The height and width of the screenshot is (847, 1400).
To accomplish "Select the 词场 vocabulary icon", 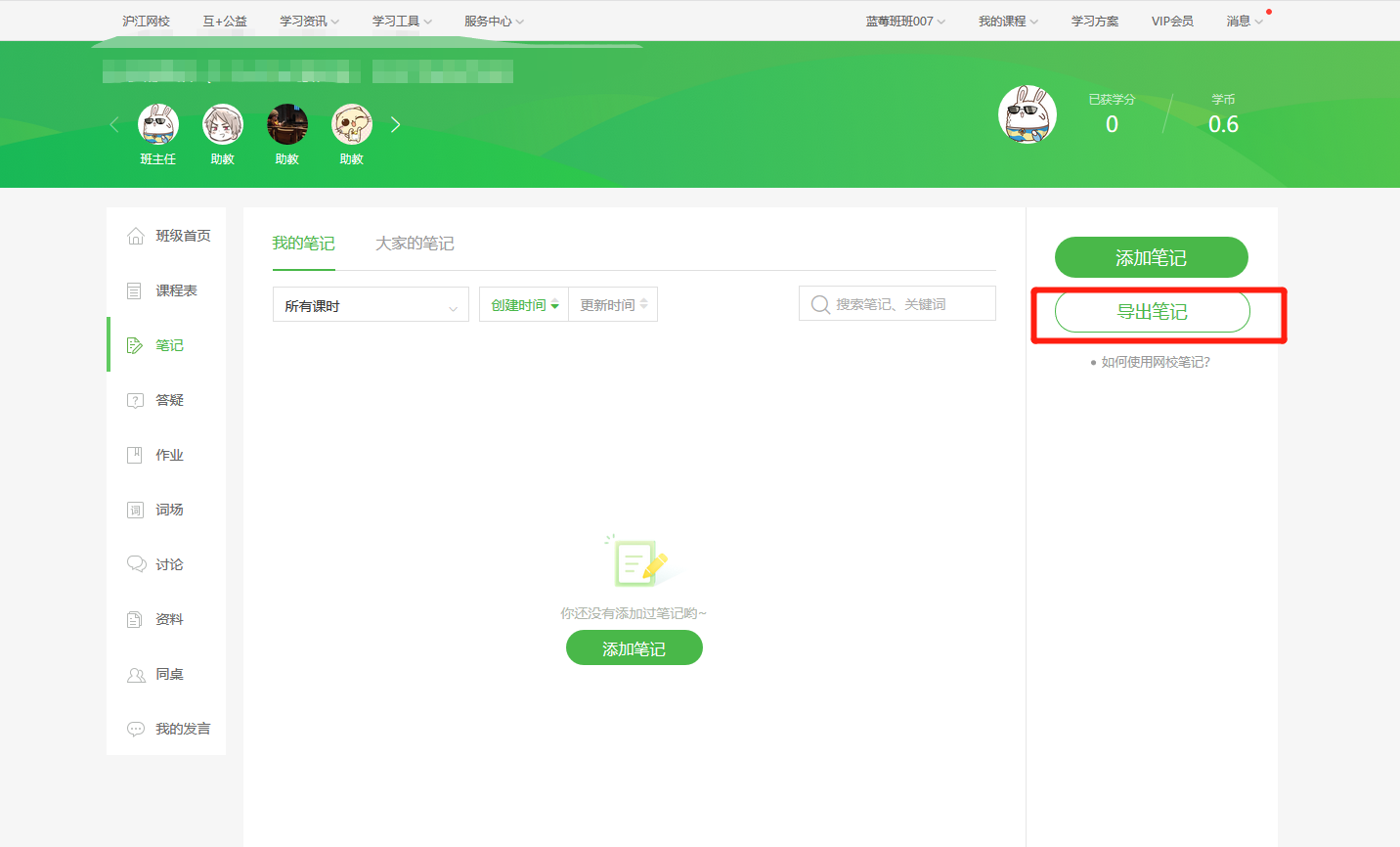I will (135, 510).
